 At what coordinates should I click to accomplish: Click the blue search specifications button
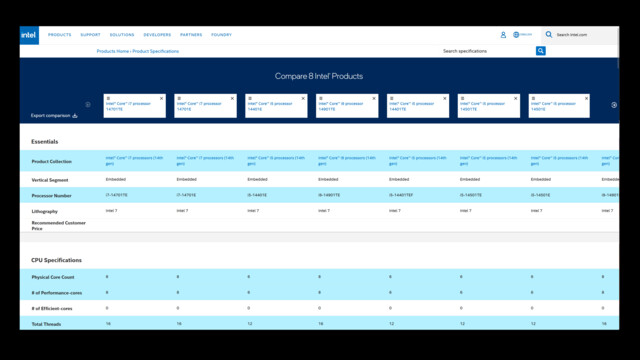pos(540,51)
